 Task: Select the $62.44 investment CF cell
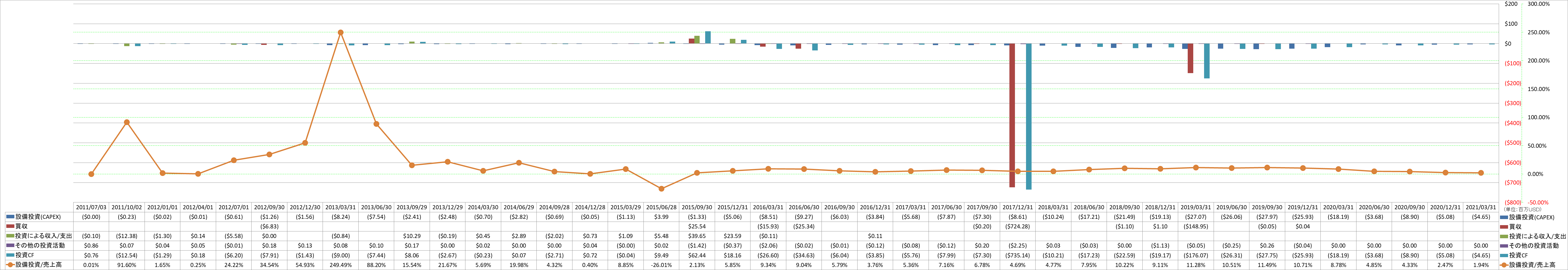[696, 255]
